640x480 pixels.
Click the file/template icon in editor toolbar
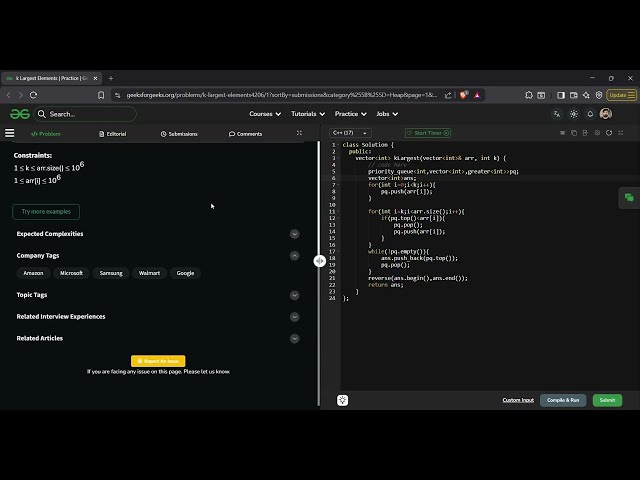(585, 133)
